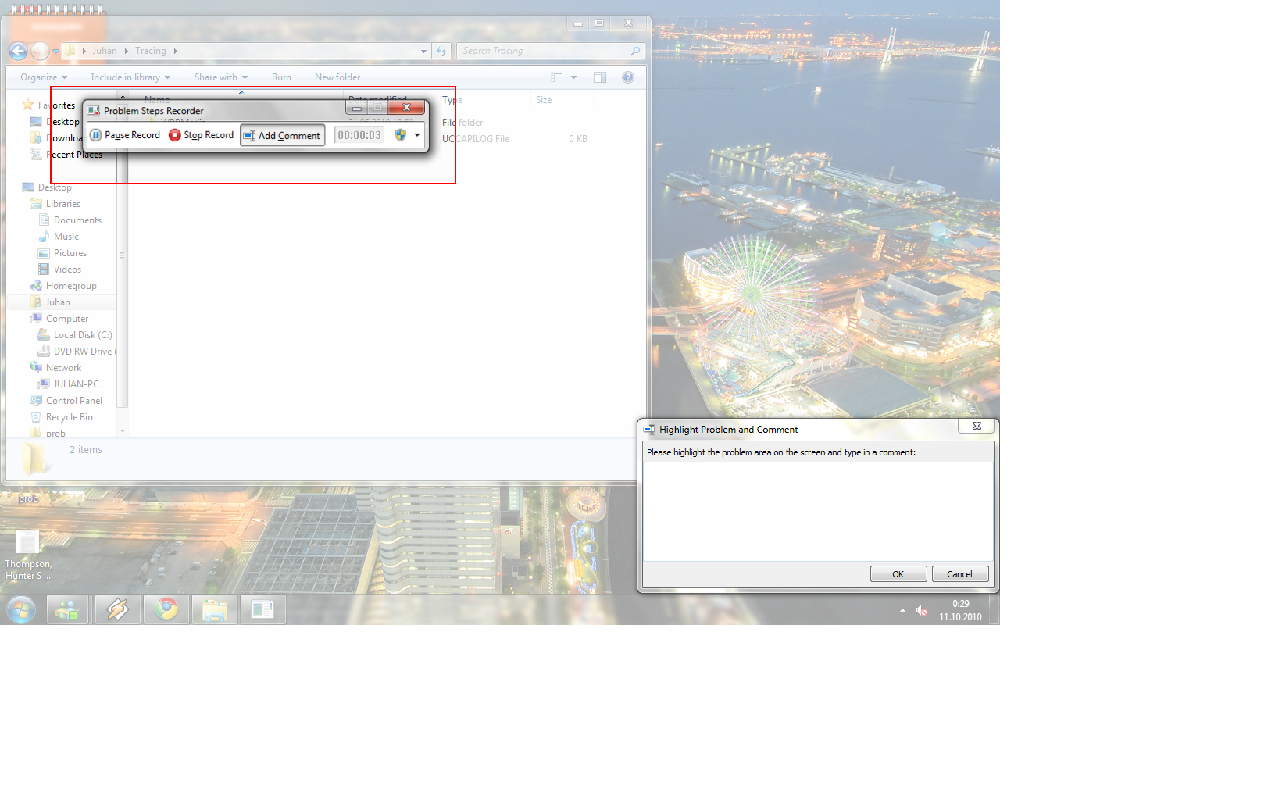
Task: Open the Thompson, Hunter S desktop file
Action: tap(28, 555)
